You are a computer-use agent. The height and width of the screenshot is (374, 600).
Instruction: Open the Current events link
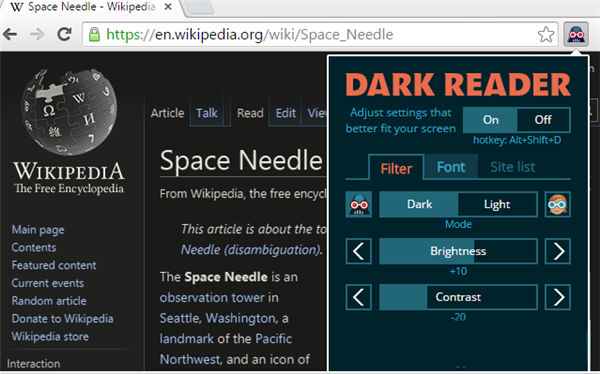[48, 283]
